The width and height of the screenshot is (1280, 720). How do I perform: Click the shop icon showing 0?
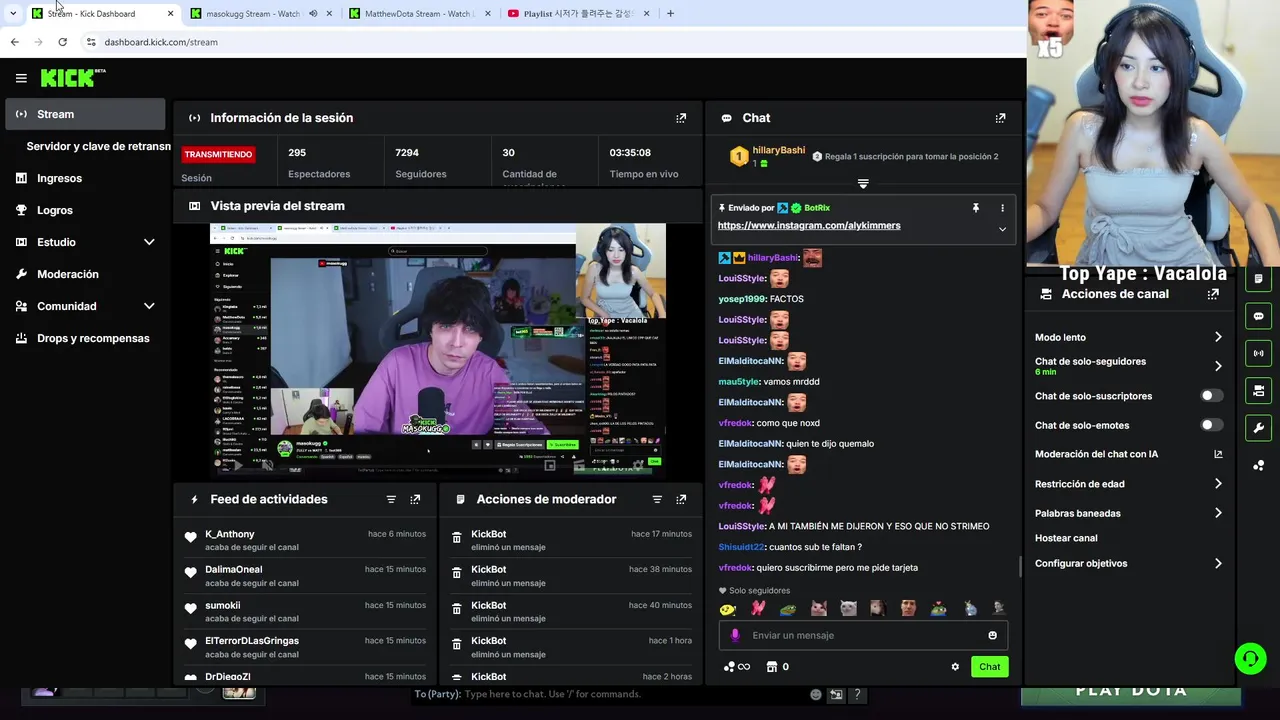tap(777, 667)
